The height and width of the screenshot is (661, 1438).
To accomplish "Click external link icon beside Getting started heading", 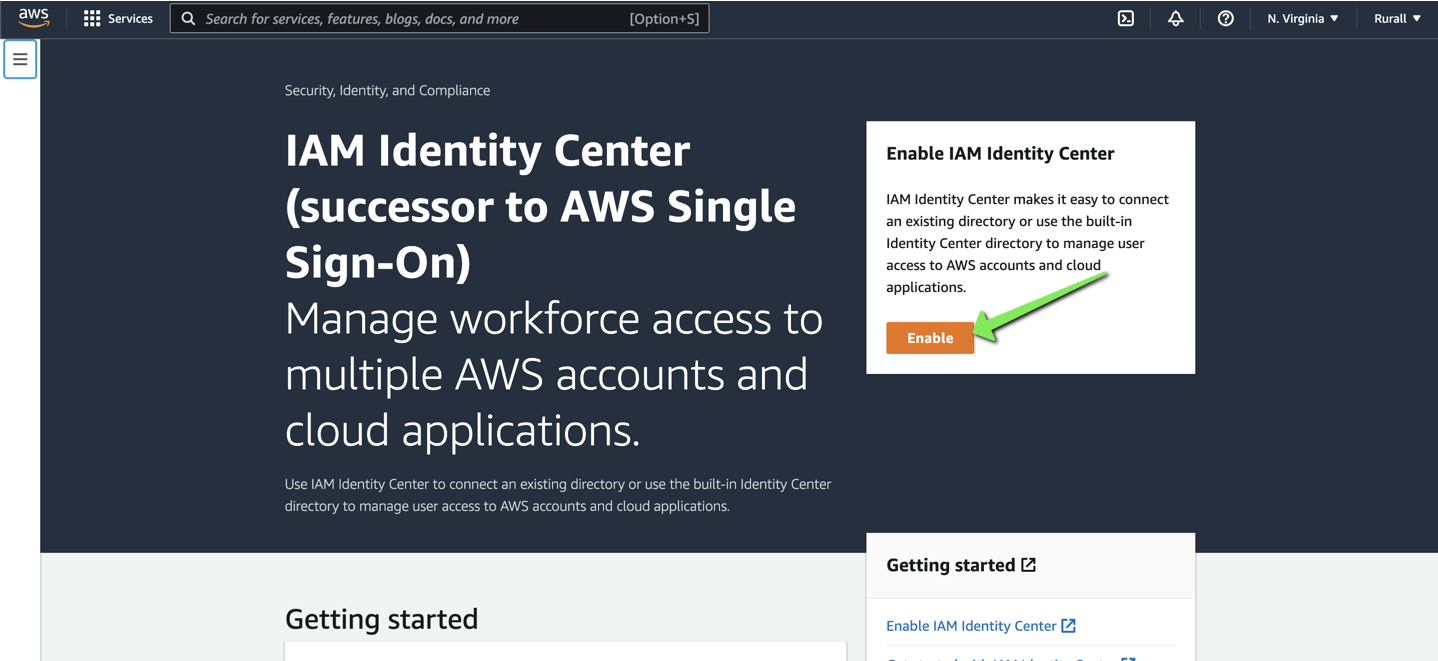I will click(x=1028, y=565).
